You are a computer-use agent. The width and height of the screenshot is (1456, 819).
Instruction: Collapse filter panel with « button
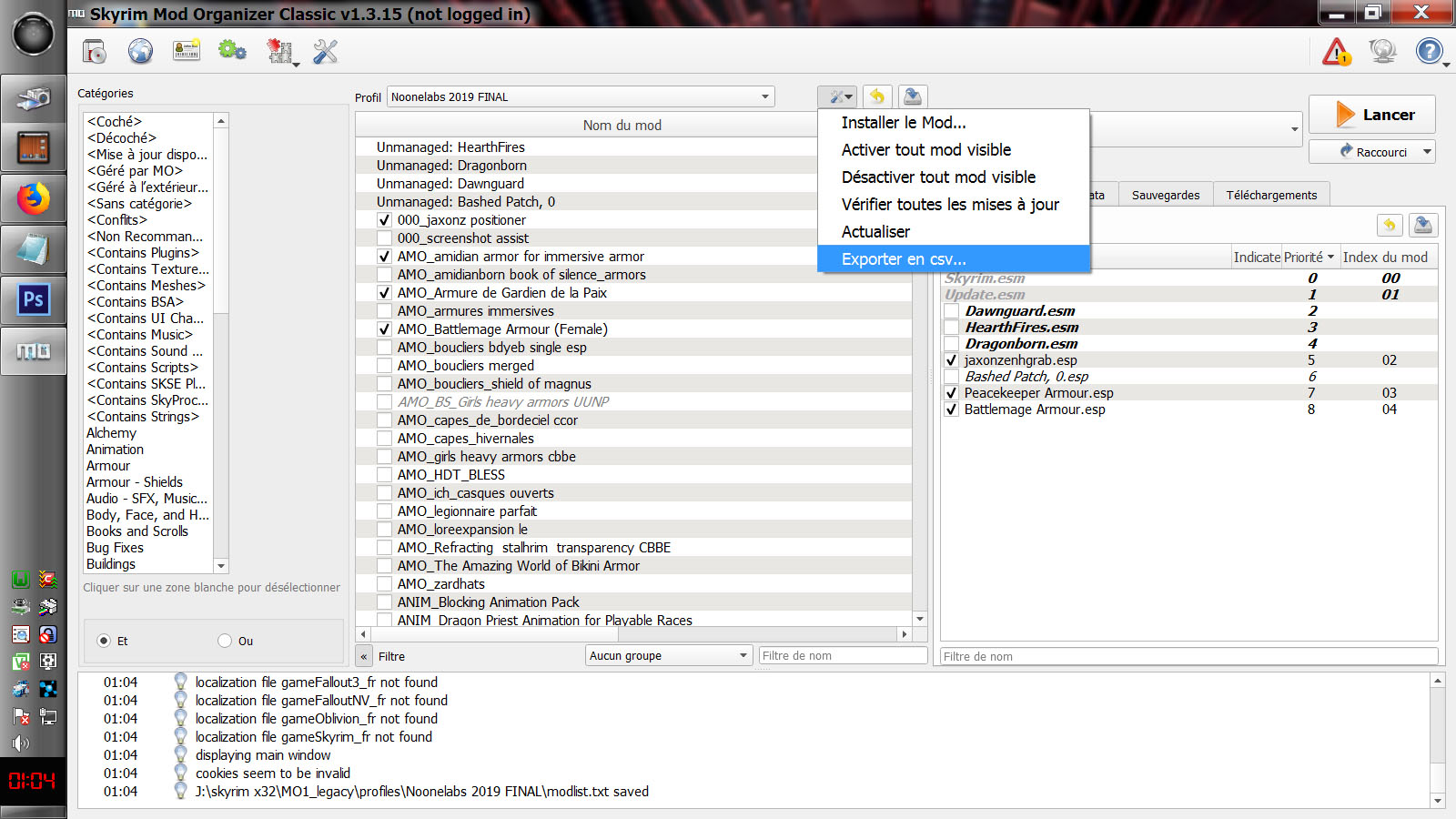pyautogui.click(x=363, y=656)
